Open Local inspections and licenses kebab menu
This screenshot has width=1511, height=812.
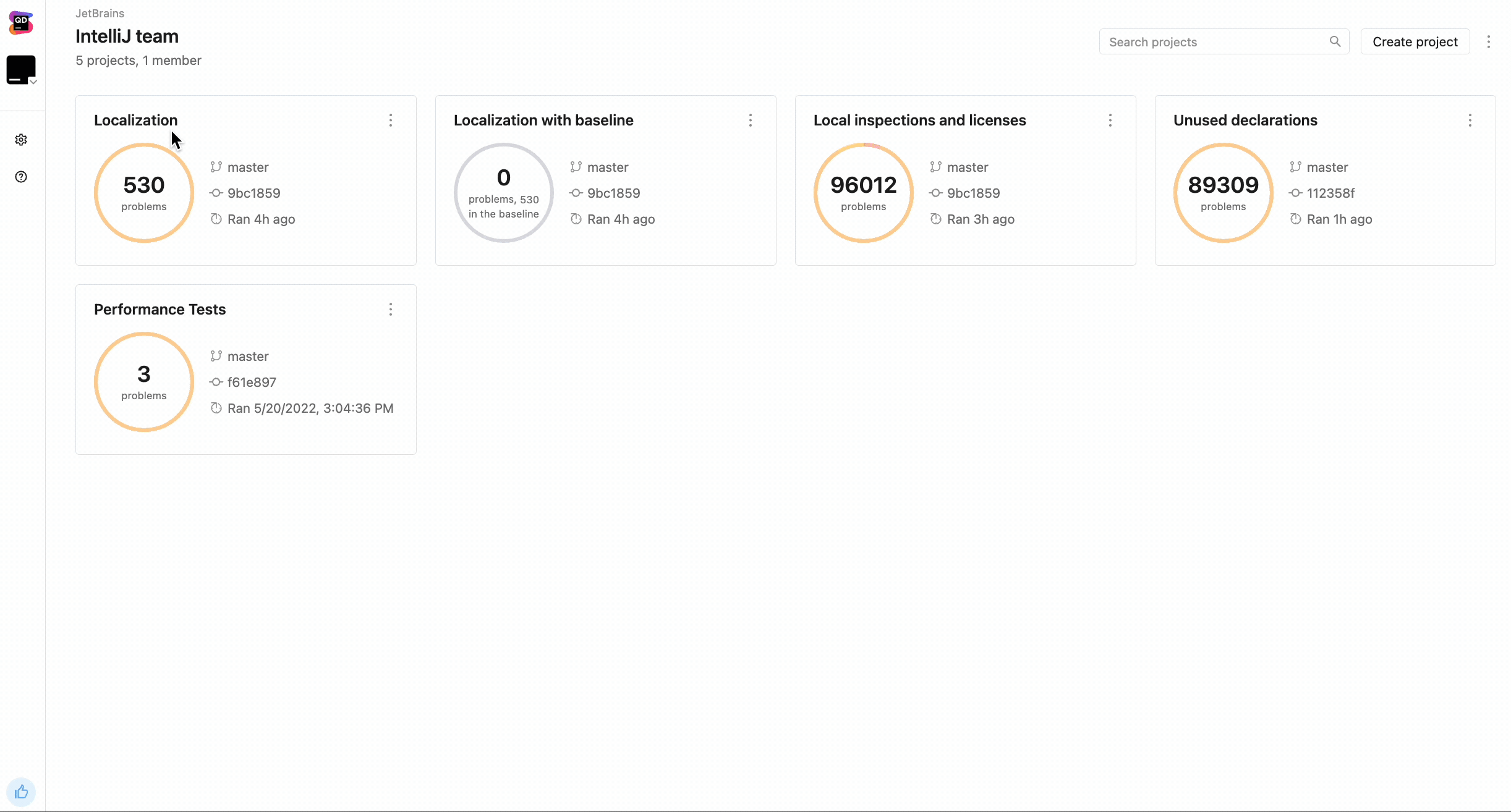pyautogui.click(x=1110, y=120)
